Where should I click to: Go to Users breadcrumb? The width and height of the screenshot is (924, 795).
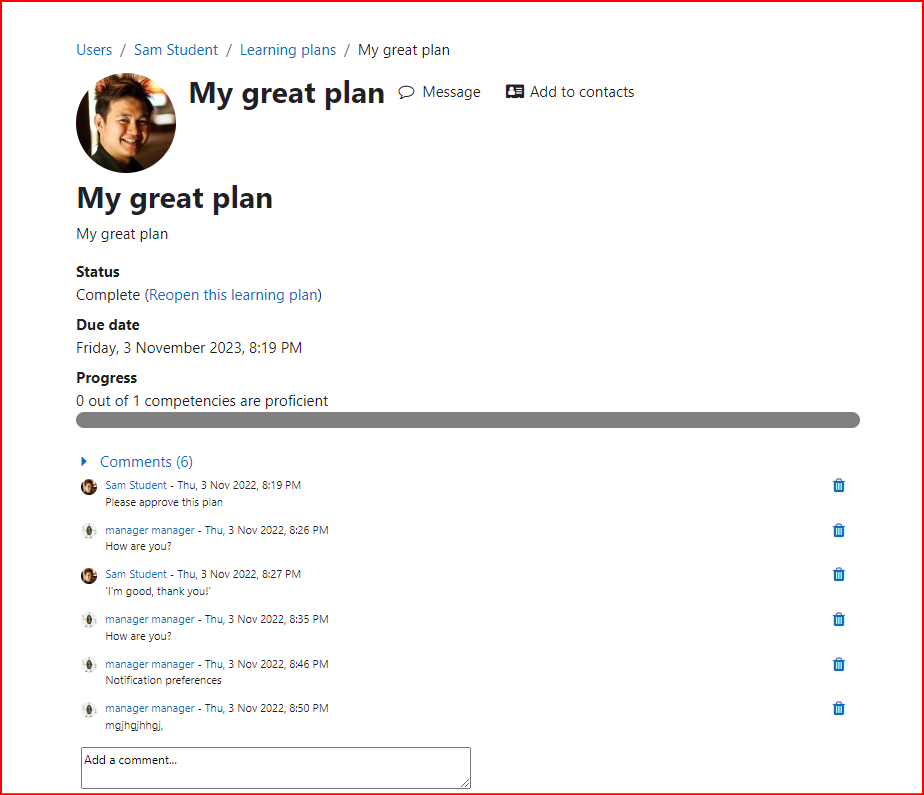[x=94, y=50]
